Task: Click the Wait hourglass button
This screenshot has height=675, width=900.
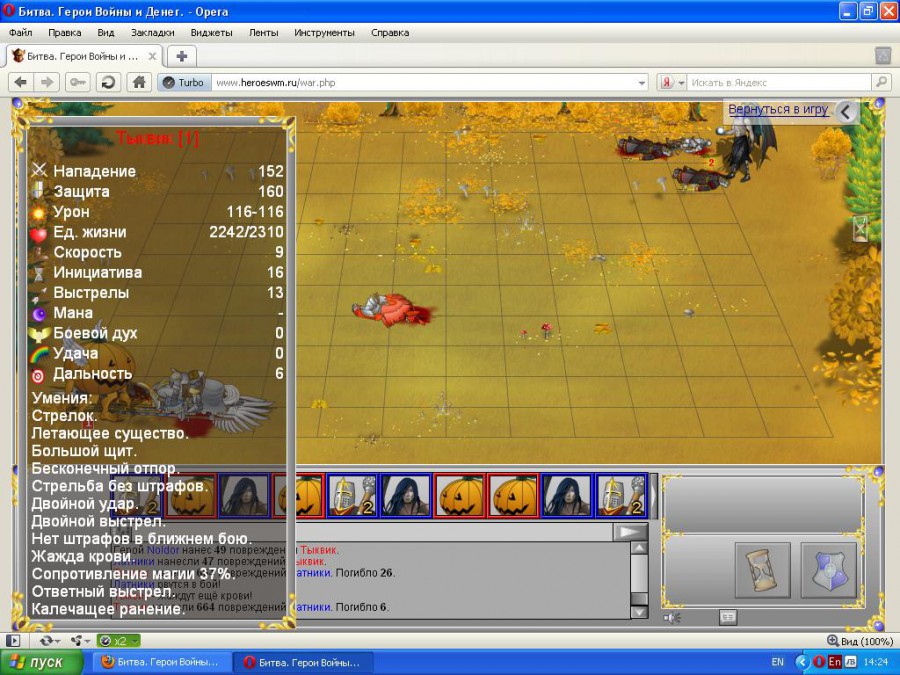Action: click(x=763, y=570)
